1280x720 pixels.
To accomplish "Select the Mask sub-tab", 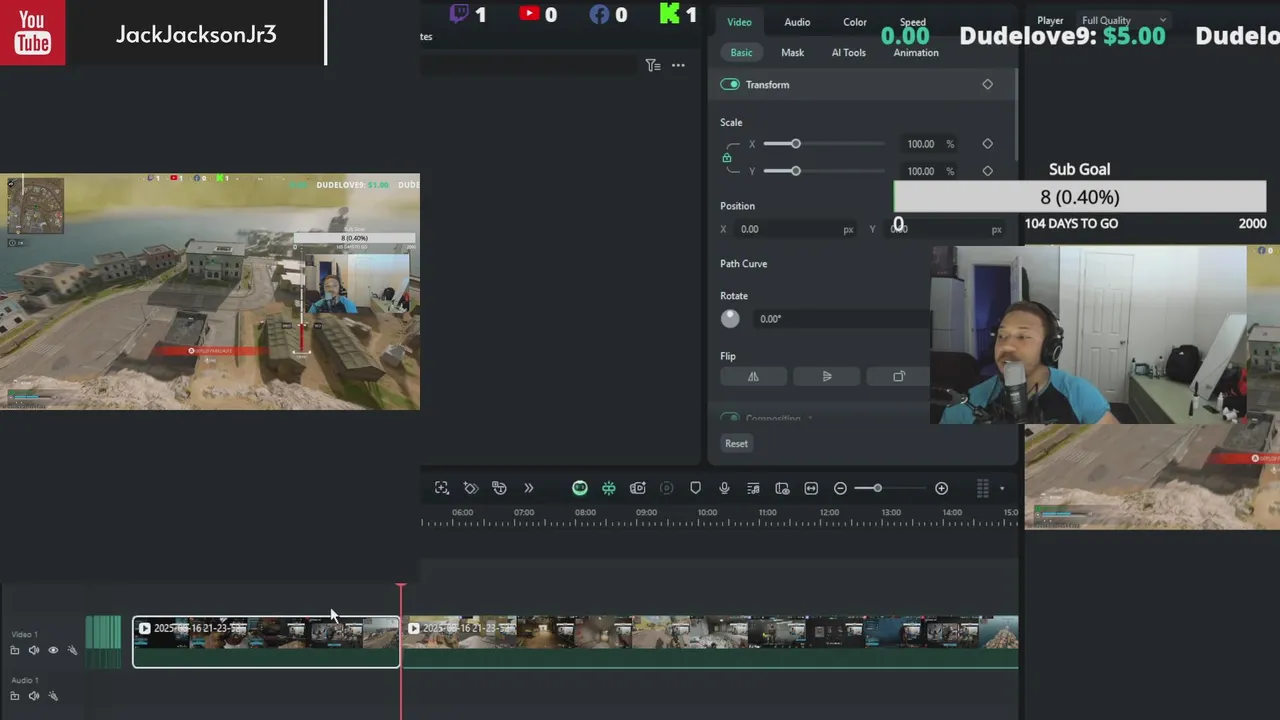I will [792, 52].
